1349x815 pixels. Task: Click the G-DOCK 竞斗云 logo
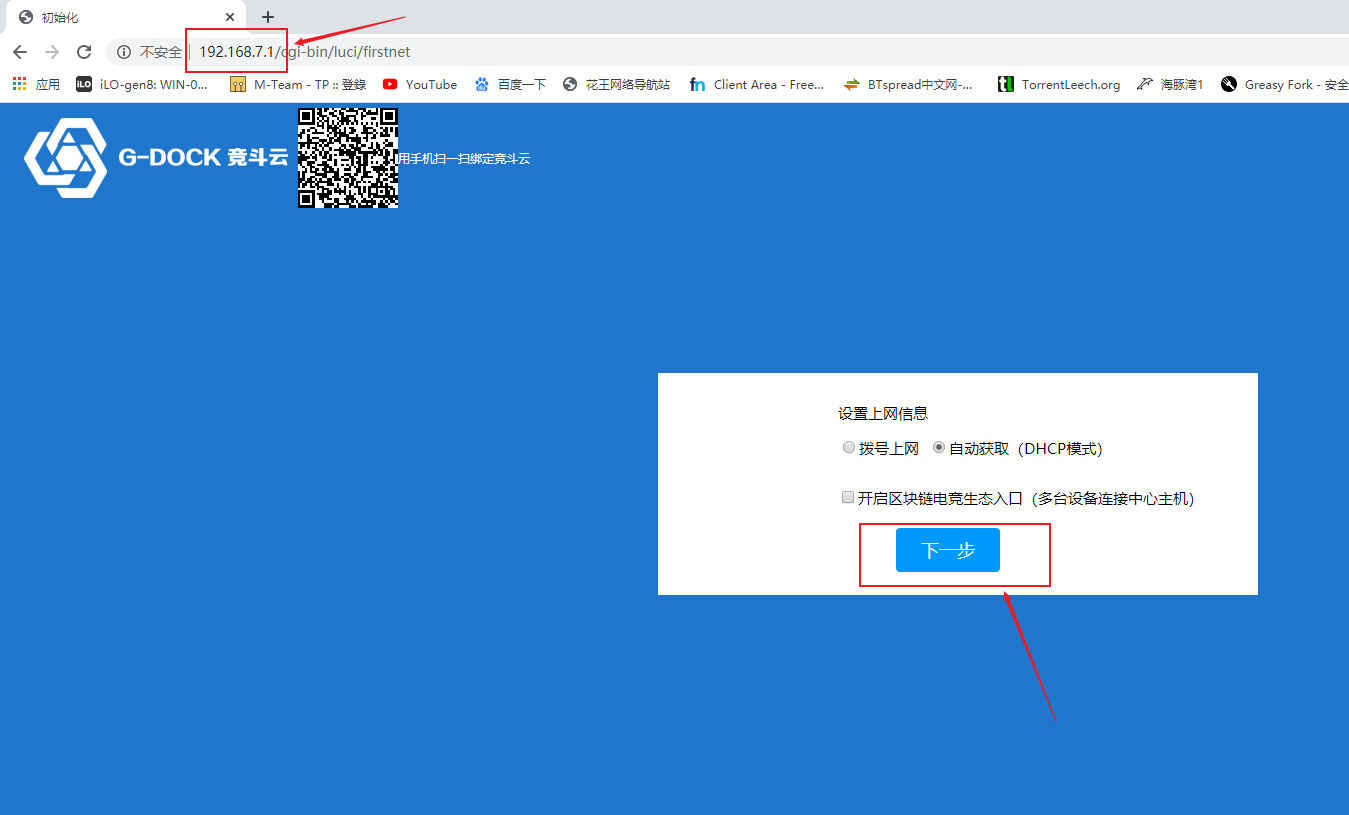pos(156,158)
